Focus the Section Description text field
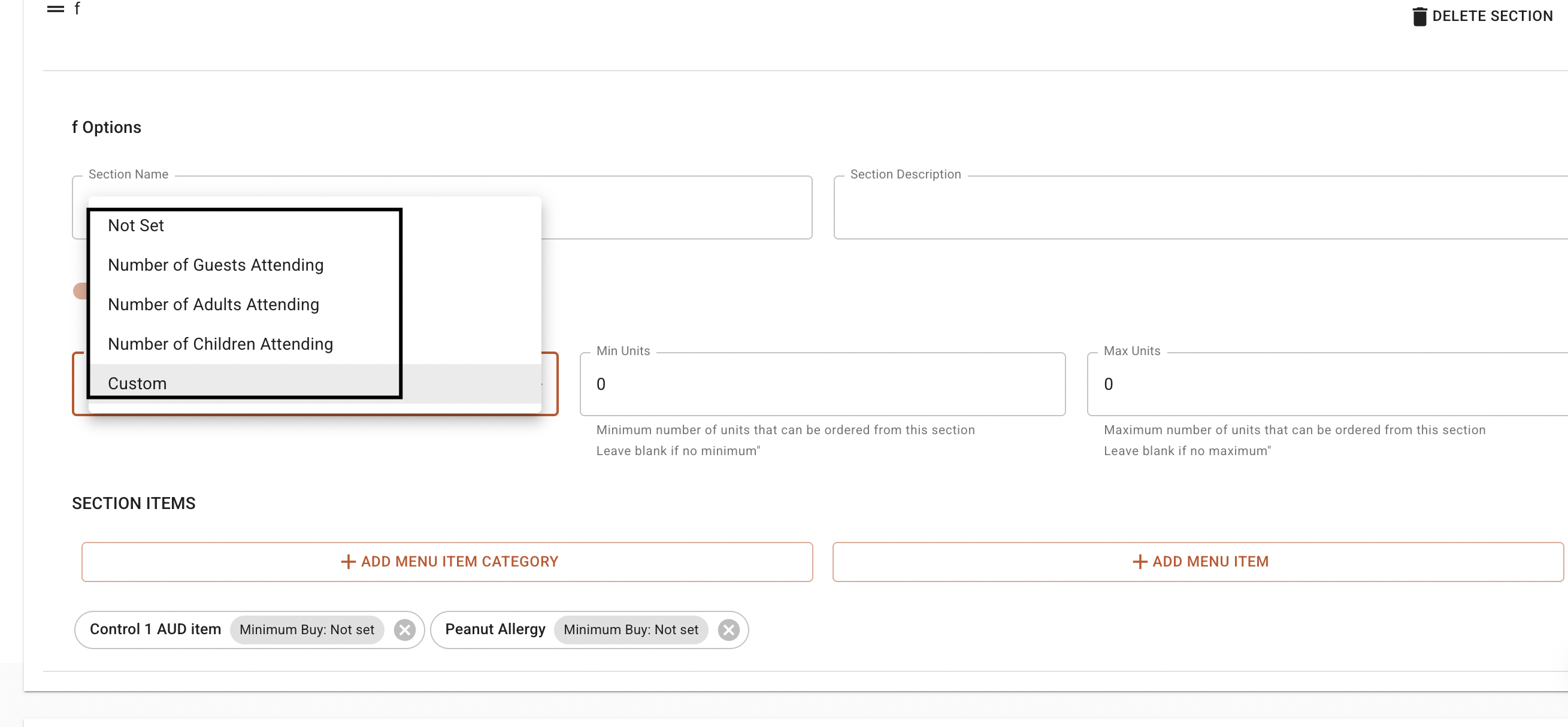 coord(1199,208)
